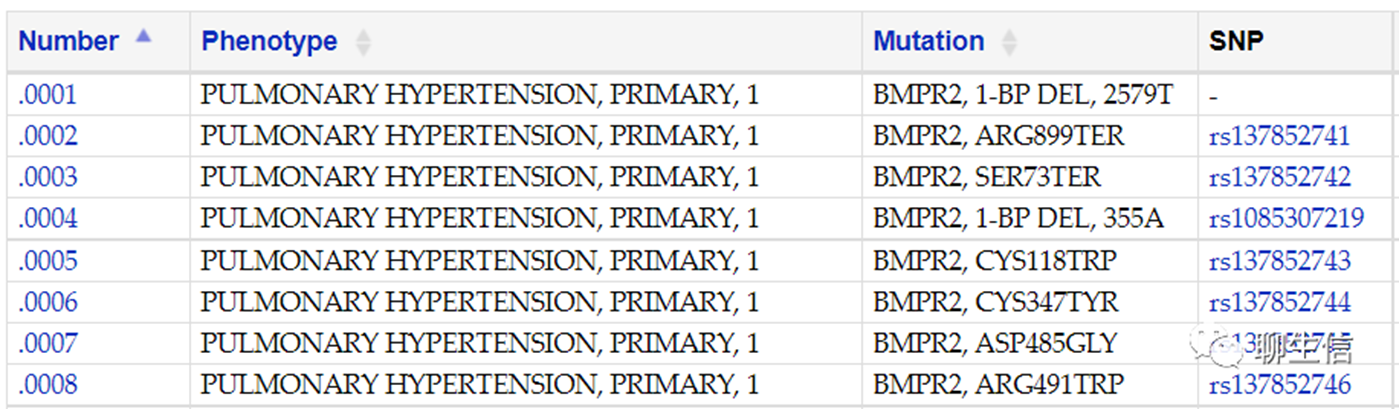Open allelic variant .0007 link
This screenshot has width=1399, height=409.
[x=48, y=344]
